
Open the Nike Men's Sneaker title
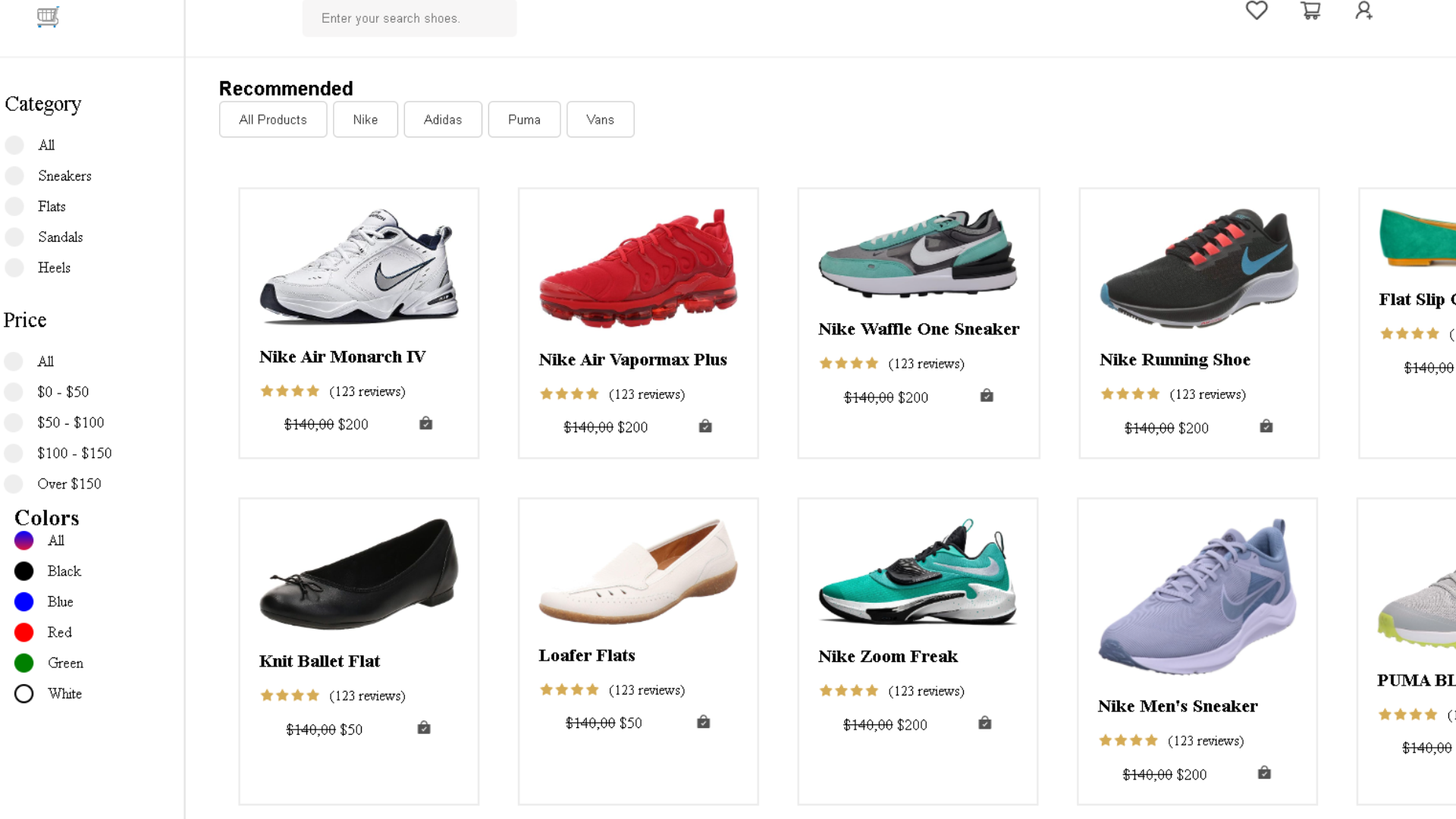[x=1178, y=706]
